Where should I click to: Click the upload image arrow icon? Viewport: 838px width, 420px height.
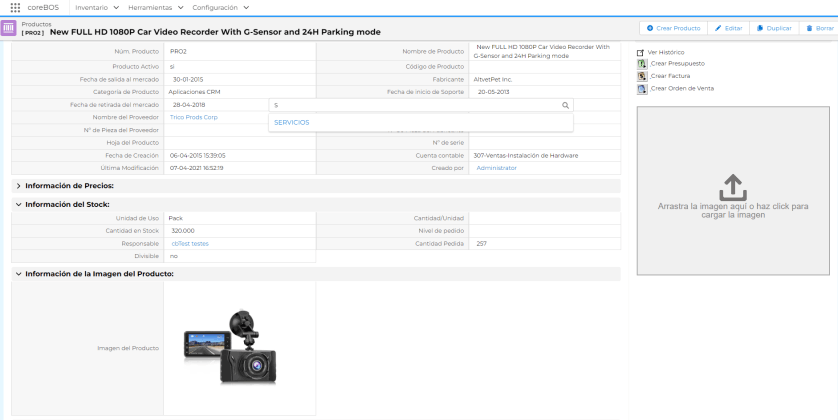pyautogui.click(x=733, y=186)
